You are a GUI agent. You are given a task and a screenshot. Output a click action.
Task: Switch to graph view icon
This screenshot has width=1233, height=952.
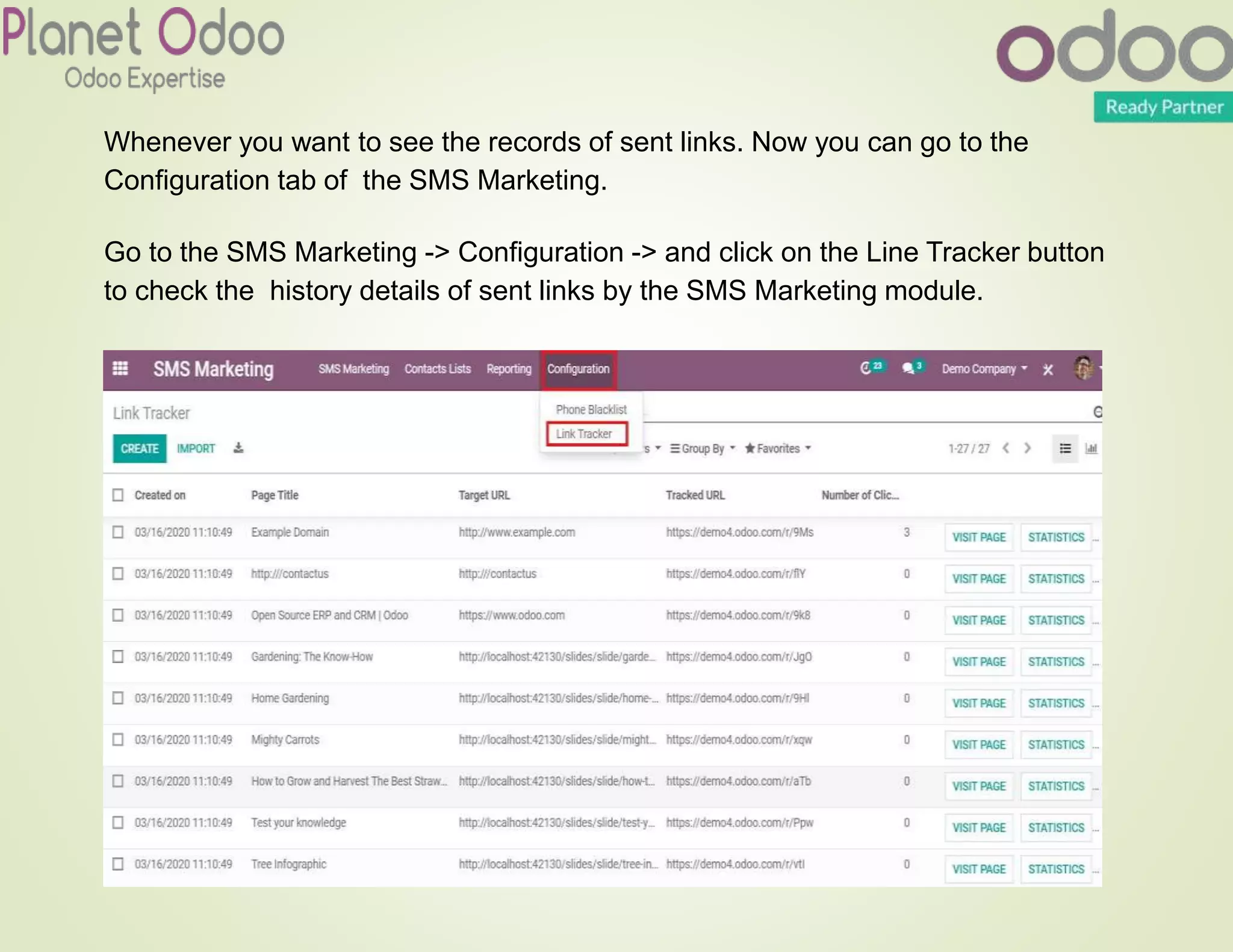1091,448
